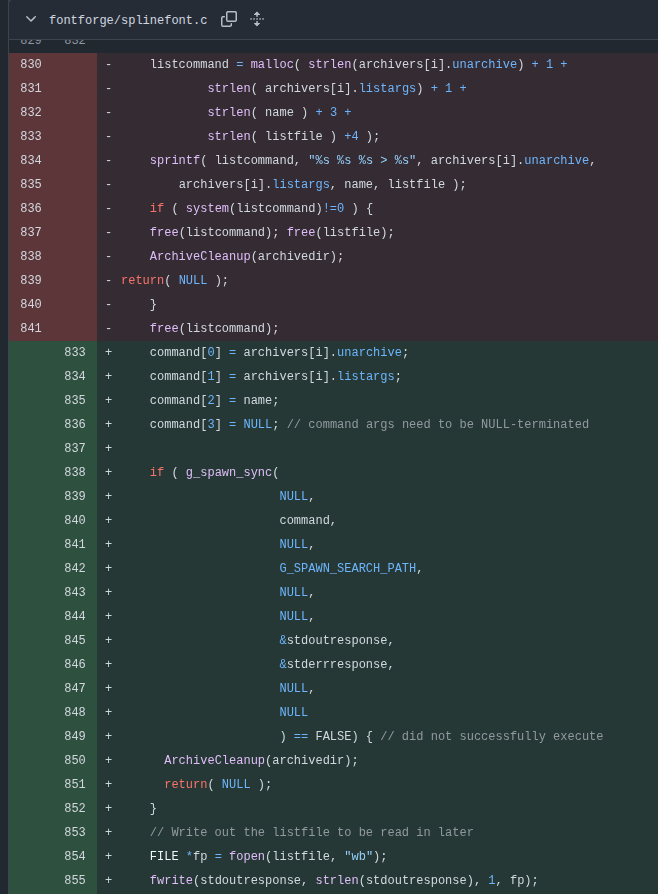Select added line number 842
Viewport: 658px width, 894px height.
[75, 568]
